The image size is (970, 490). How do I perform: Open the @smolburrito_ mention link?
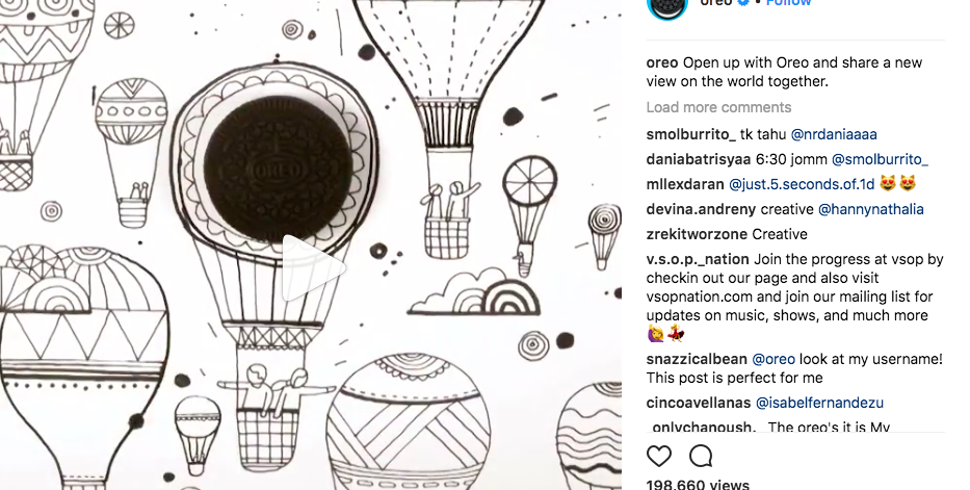(880, 160)
